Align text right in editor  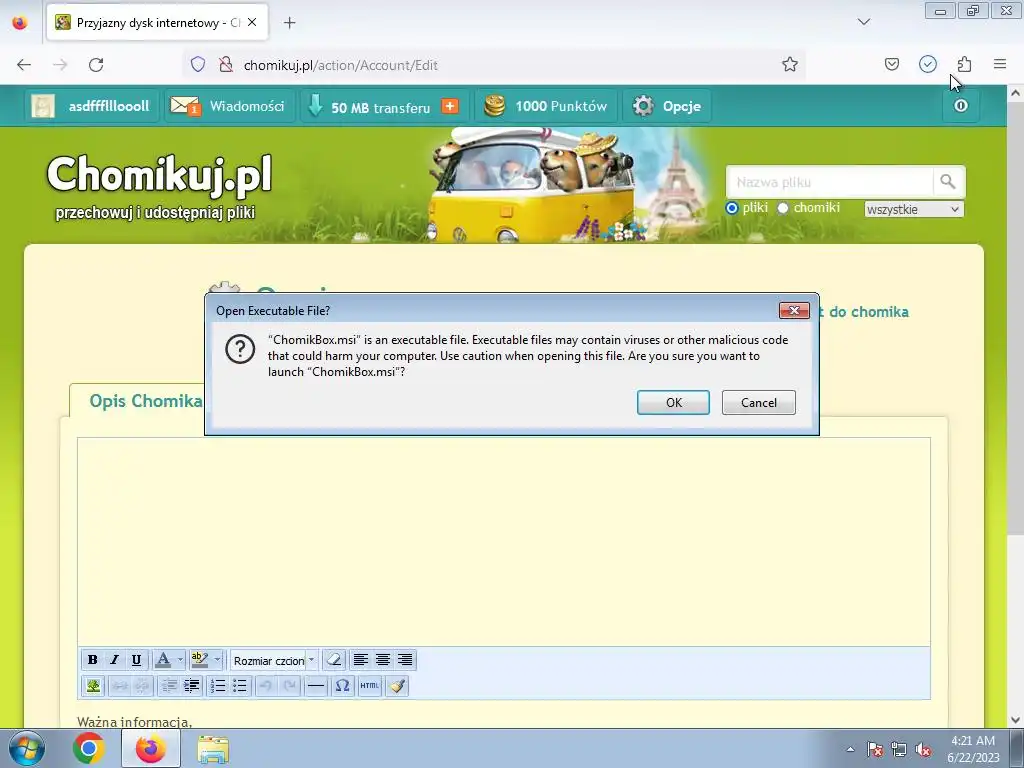405,660
